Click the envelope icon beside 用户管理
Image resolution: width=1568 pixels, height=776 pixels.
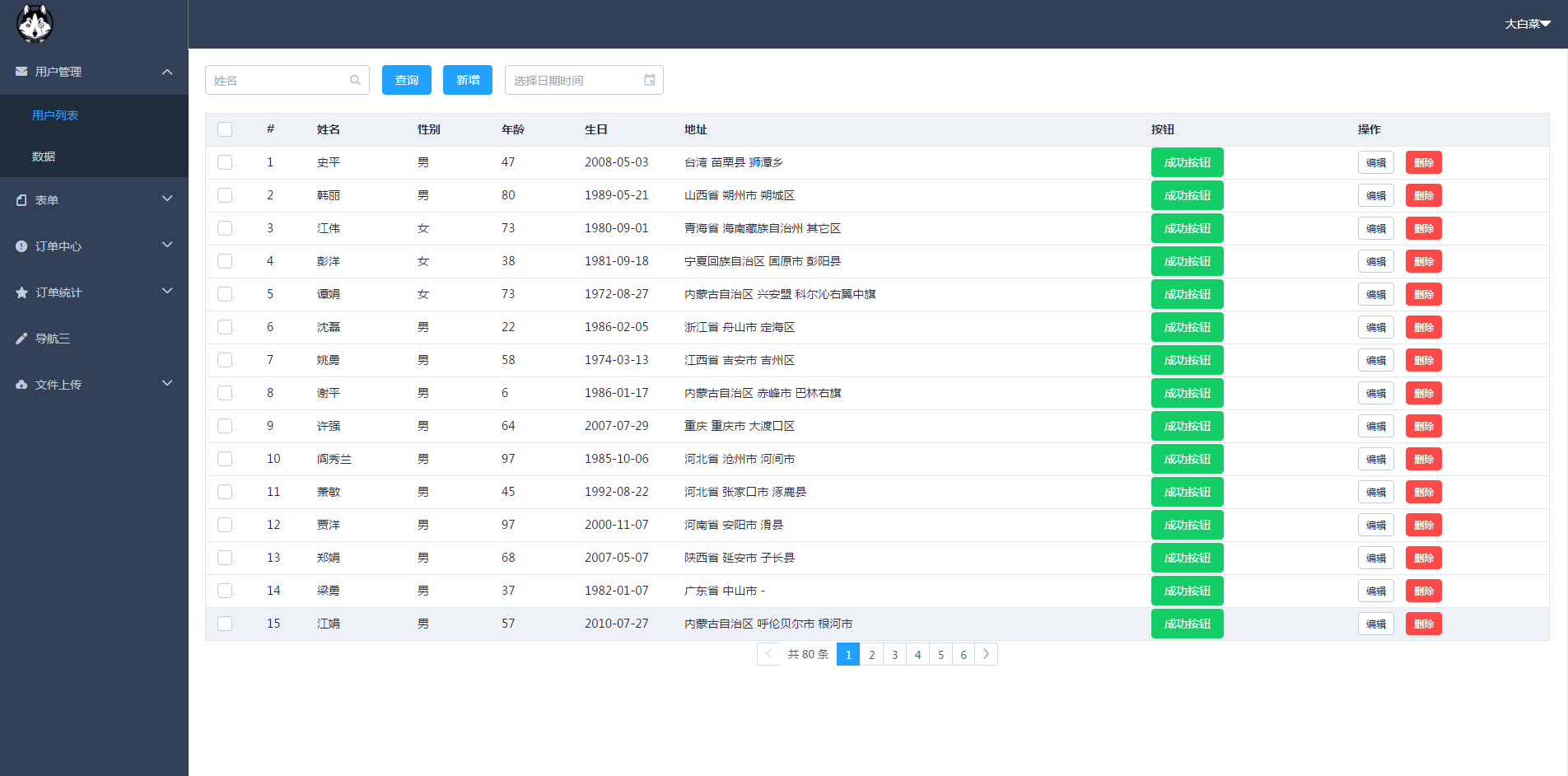click(x=21, y=72)
